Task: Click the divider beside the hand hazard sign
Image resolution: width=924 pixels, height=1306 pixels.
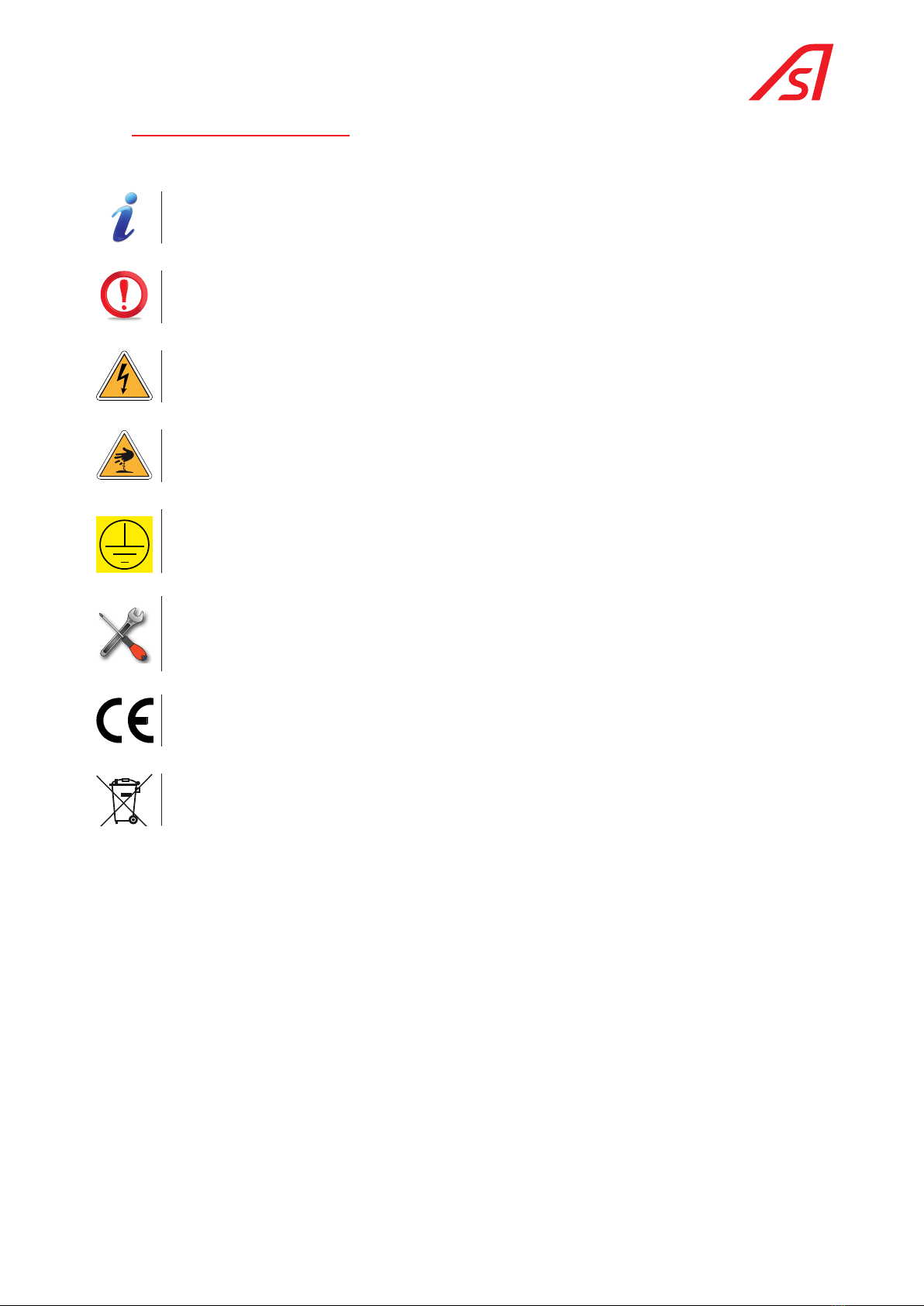Action: tap(161, 456)
